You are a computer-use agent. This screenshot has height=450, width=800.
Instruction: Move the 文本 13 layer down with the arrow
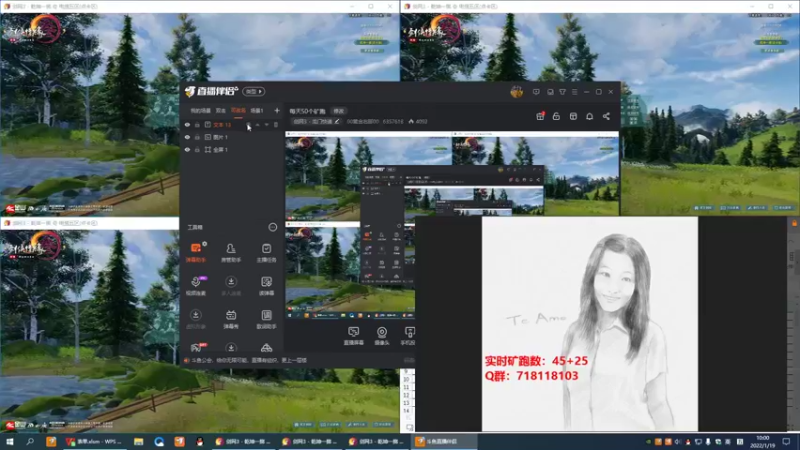[x=266, y=124]
